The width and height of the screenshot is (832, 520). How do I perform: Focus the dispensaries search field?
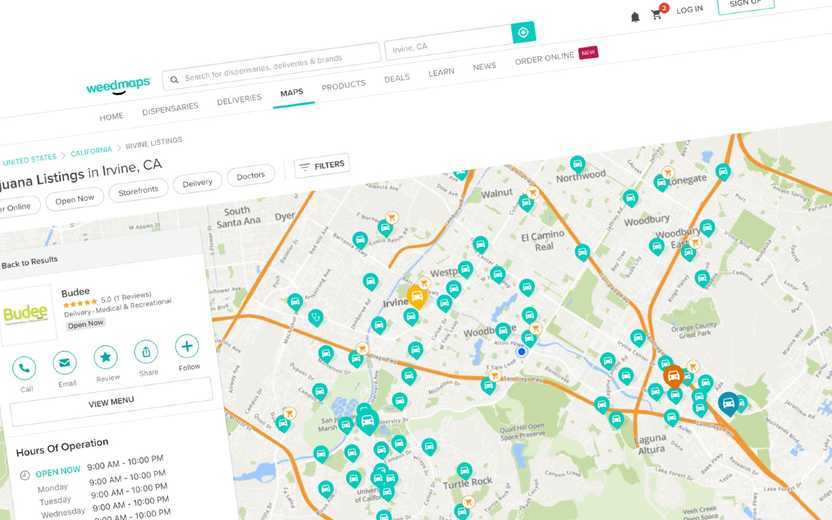tap(272, 68)
